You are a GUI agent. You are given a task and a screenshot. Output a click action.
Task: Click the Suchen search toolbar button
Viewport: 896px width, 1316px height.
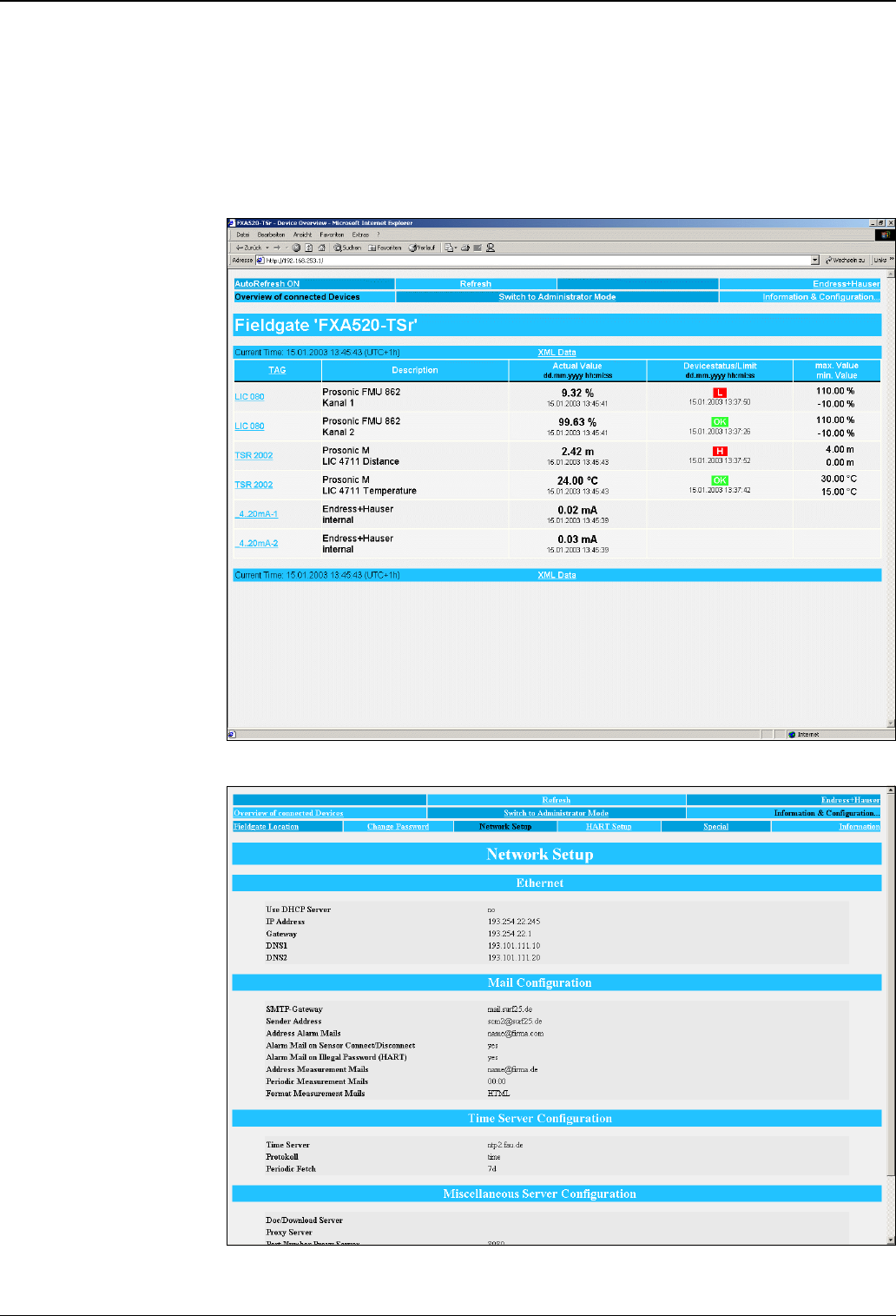(346, 248)
